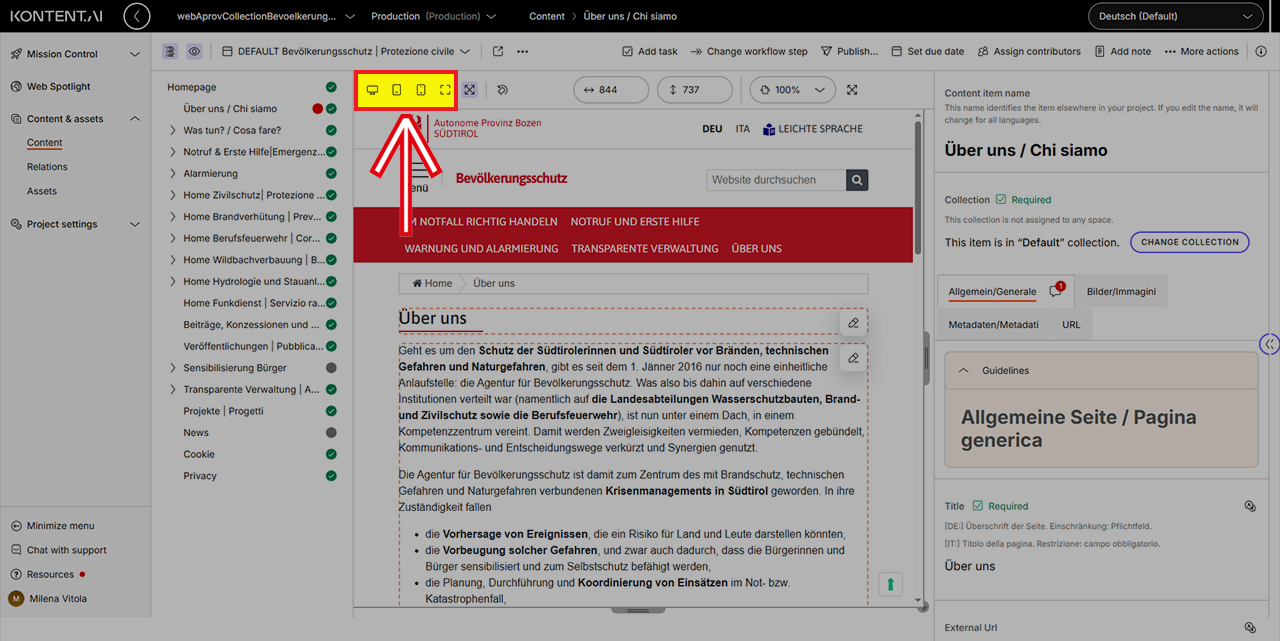Click the CHANGE COLLECTION button
The width and height of the screenshot is (1280, 641).
pos(1189,242)
